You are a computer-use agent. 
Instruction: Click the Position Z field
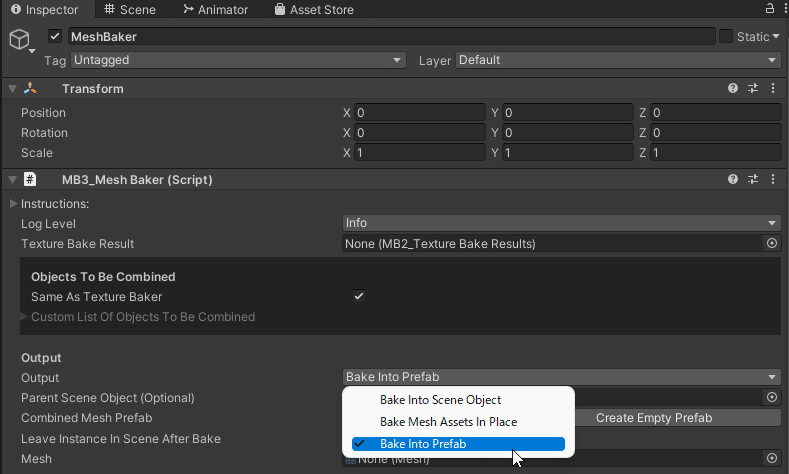[x=716, y=113]
